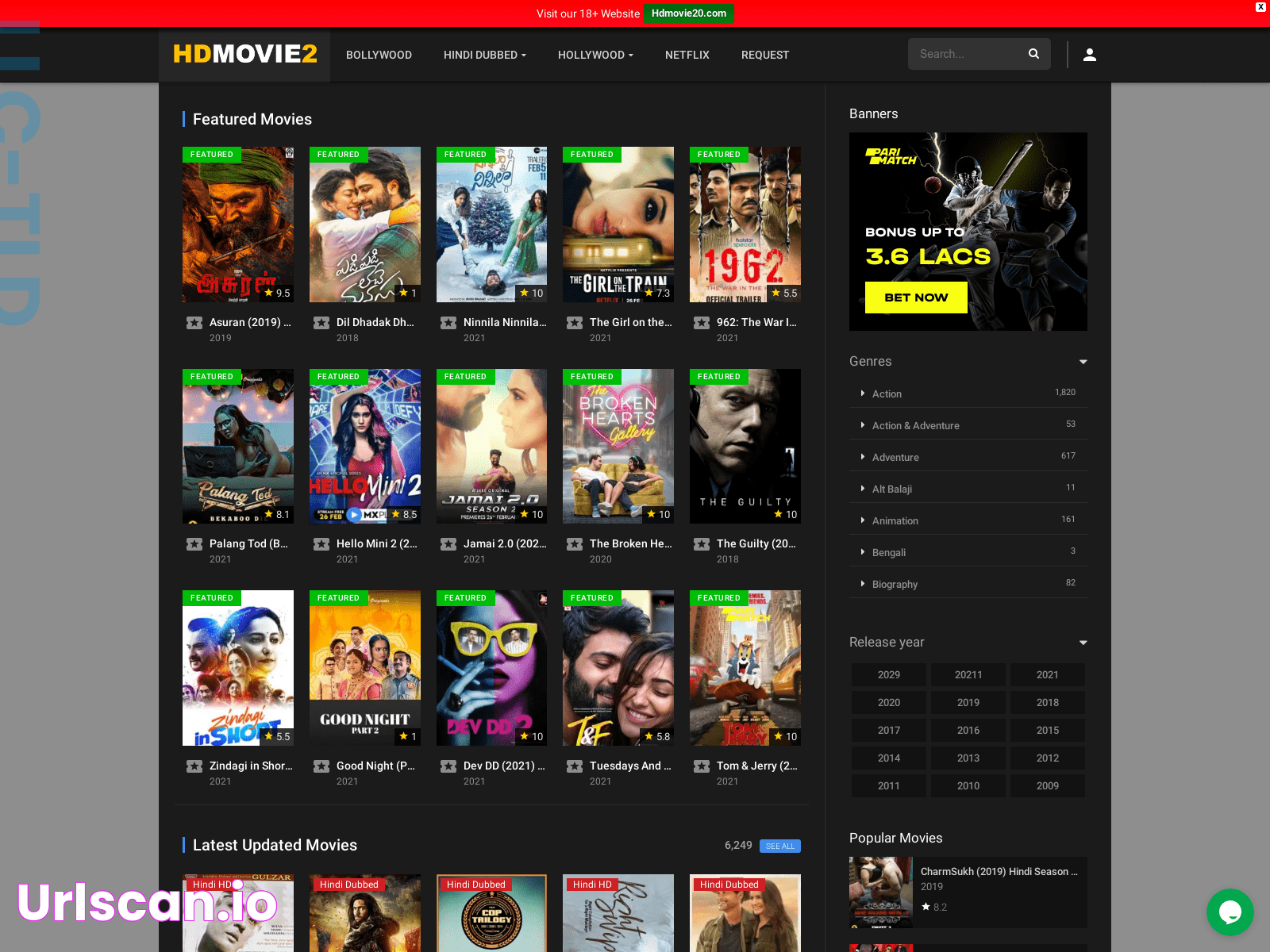This screenshot has height=952, width=1270.
Task: Click the ticket icon beside The Guilty
Action: 702,544
